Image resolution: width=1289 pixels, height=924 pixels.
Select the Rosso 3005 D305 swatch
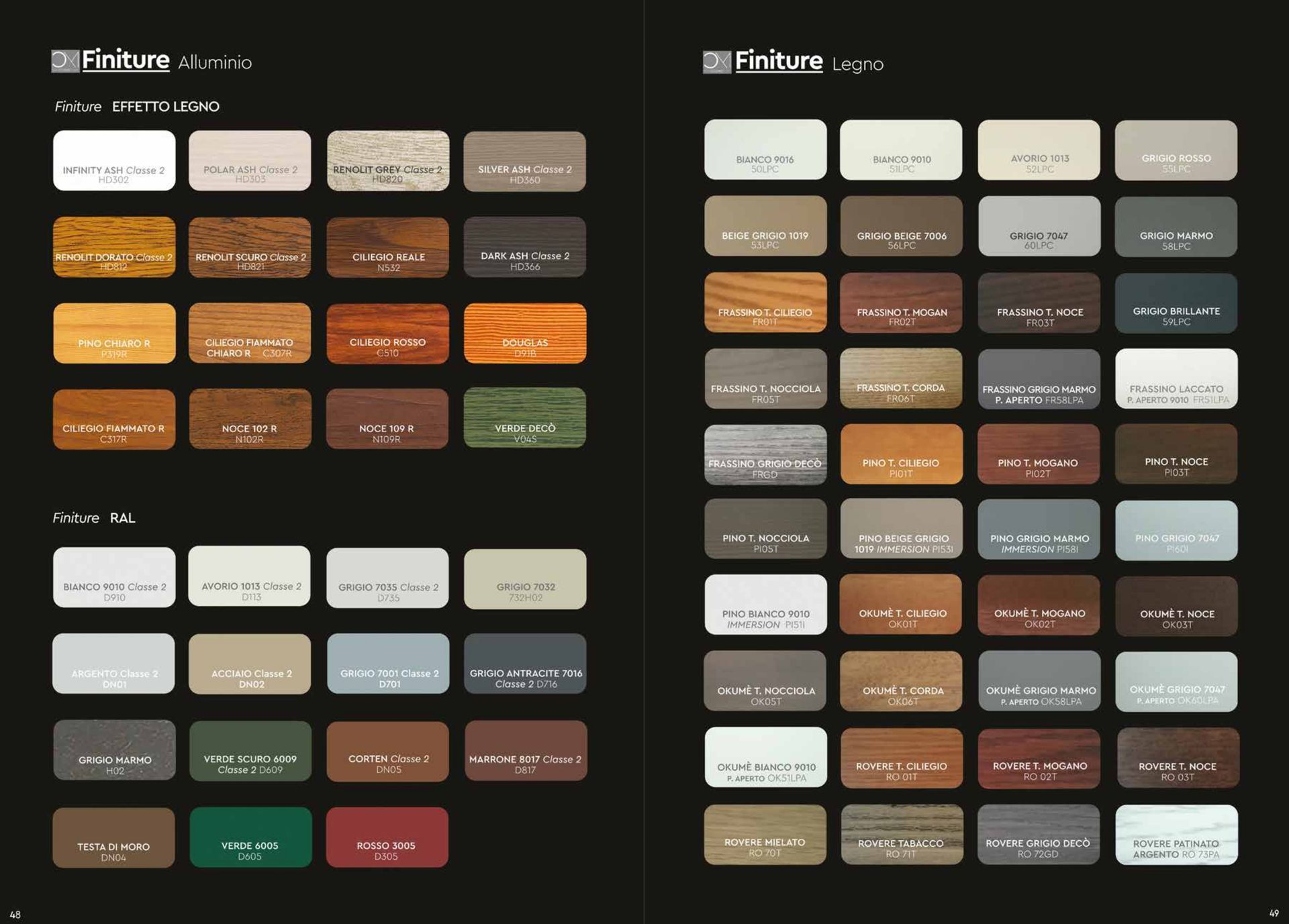coord(387,837)
